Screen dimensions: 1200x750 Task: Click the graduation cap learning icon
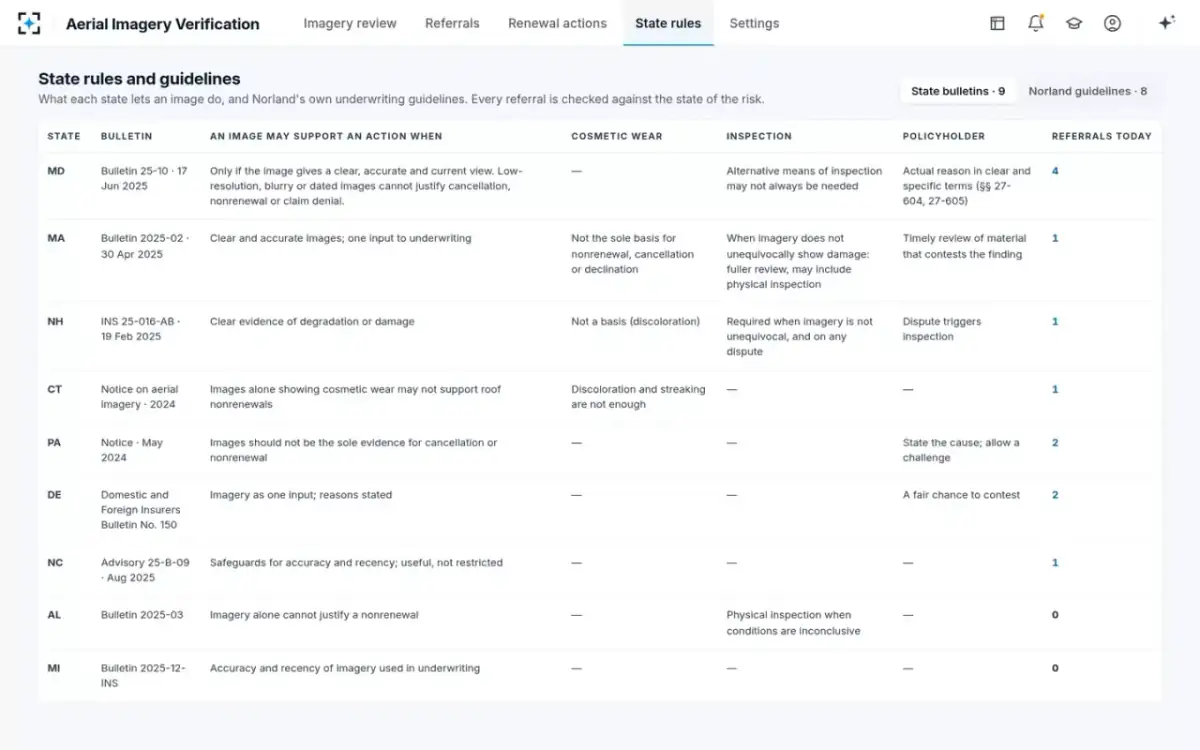tap(1074, 23)
